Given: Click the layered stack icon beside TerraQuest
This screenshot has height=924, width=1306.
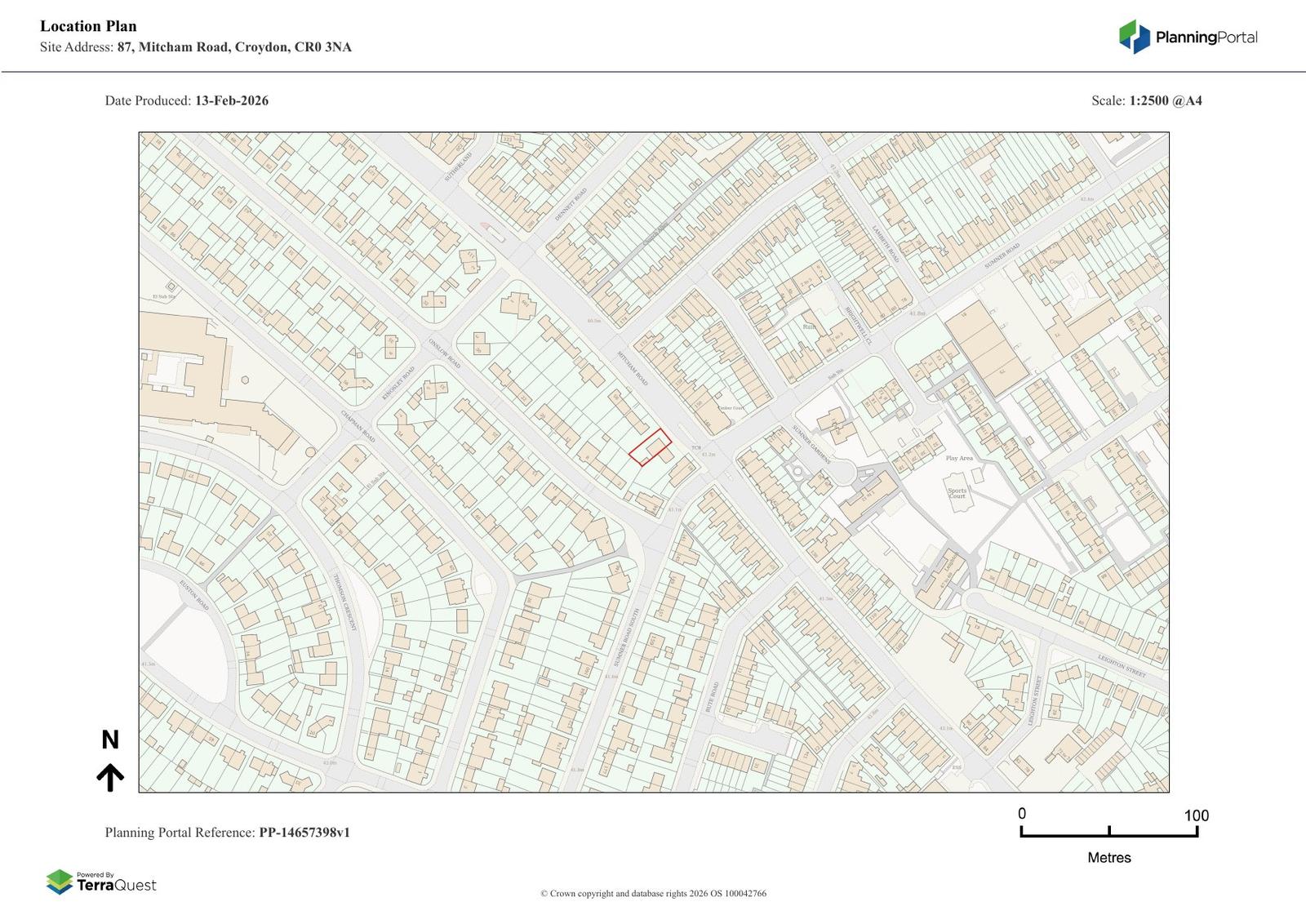Looking at the screenshot, I should point(60,882).
